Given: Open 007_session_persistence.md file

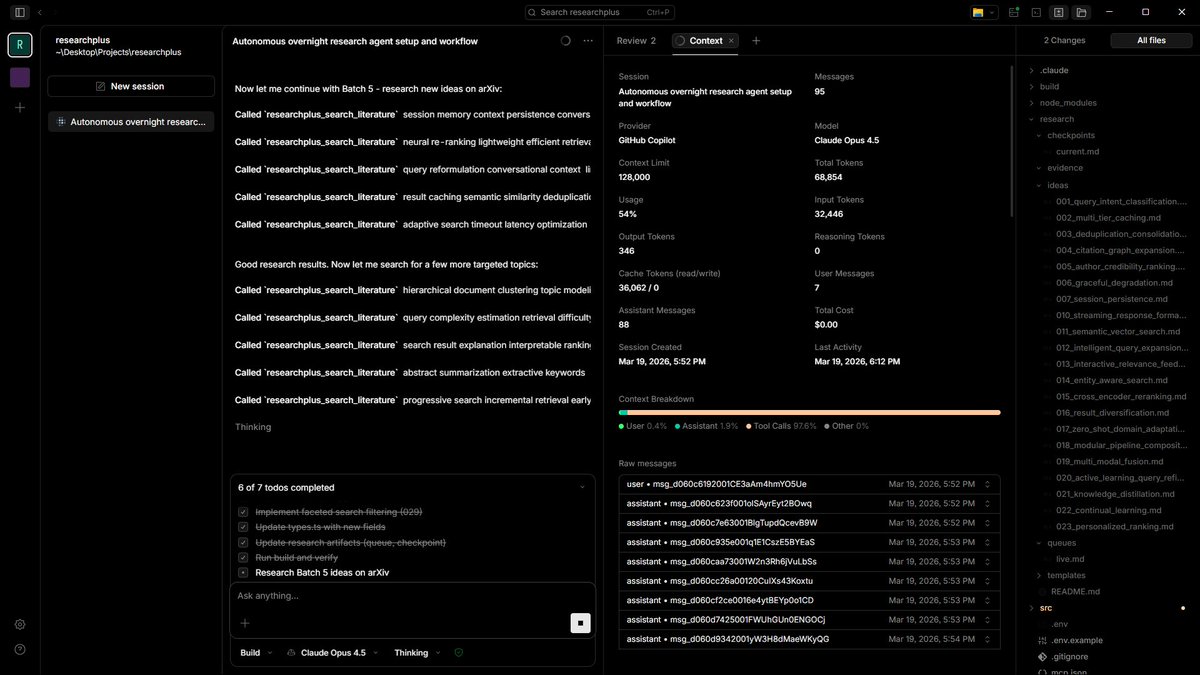Looking at the screenshot, I should (x=1111, y=299).
